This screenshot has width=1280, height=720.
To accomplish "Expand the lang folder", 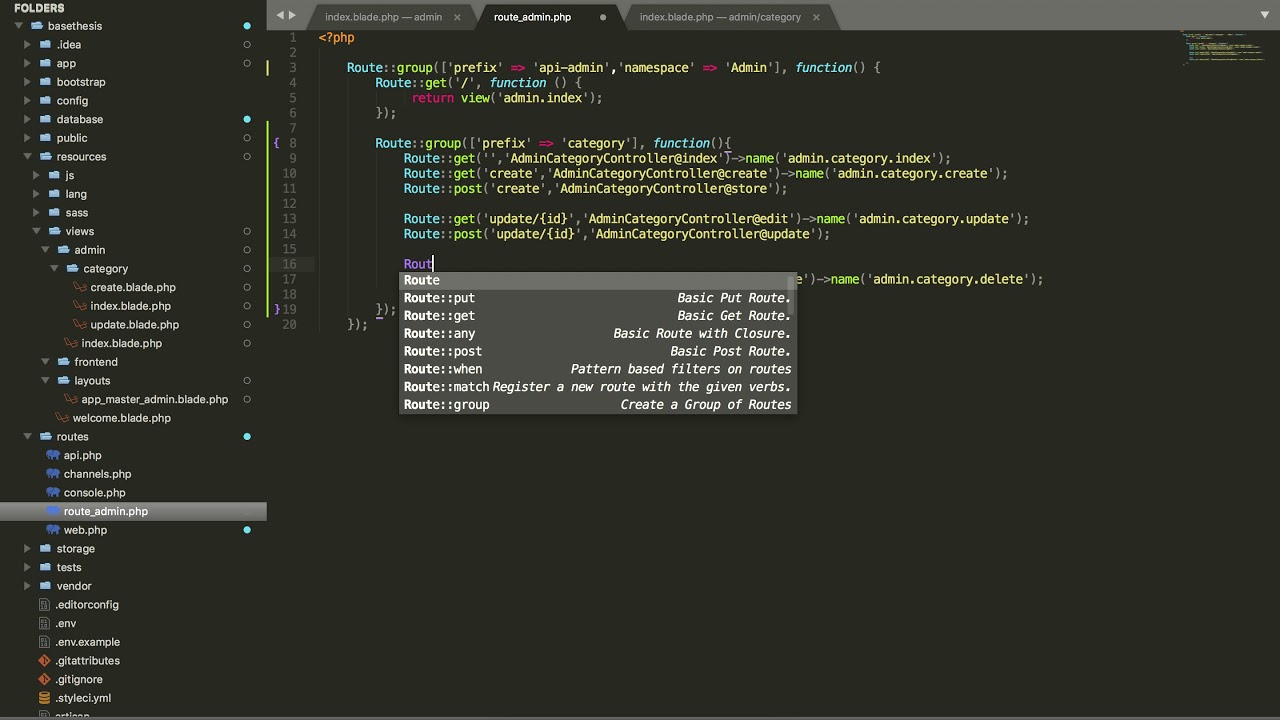I will point(37,194).
